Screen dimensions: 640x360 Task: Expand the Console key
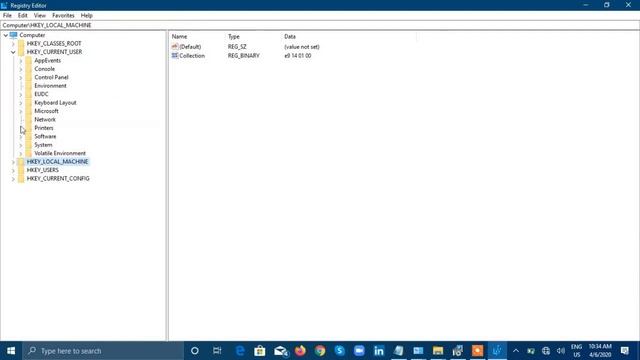(x=21, y=69)
